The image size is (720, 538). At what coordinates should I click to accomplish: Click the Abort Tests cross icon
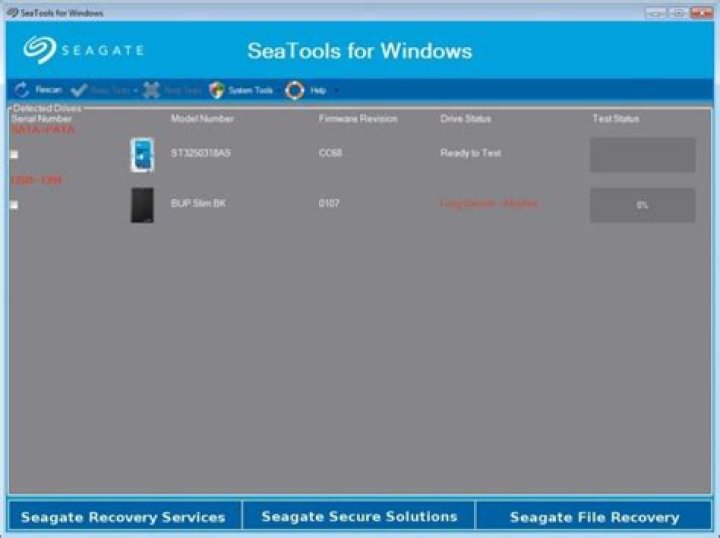pyautogui.click(x=152, y=90)
